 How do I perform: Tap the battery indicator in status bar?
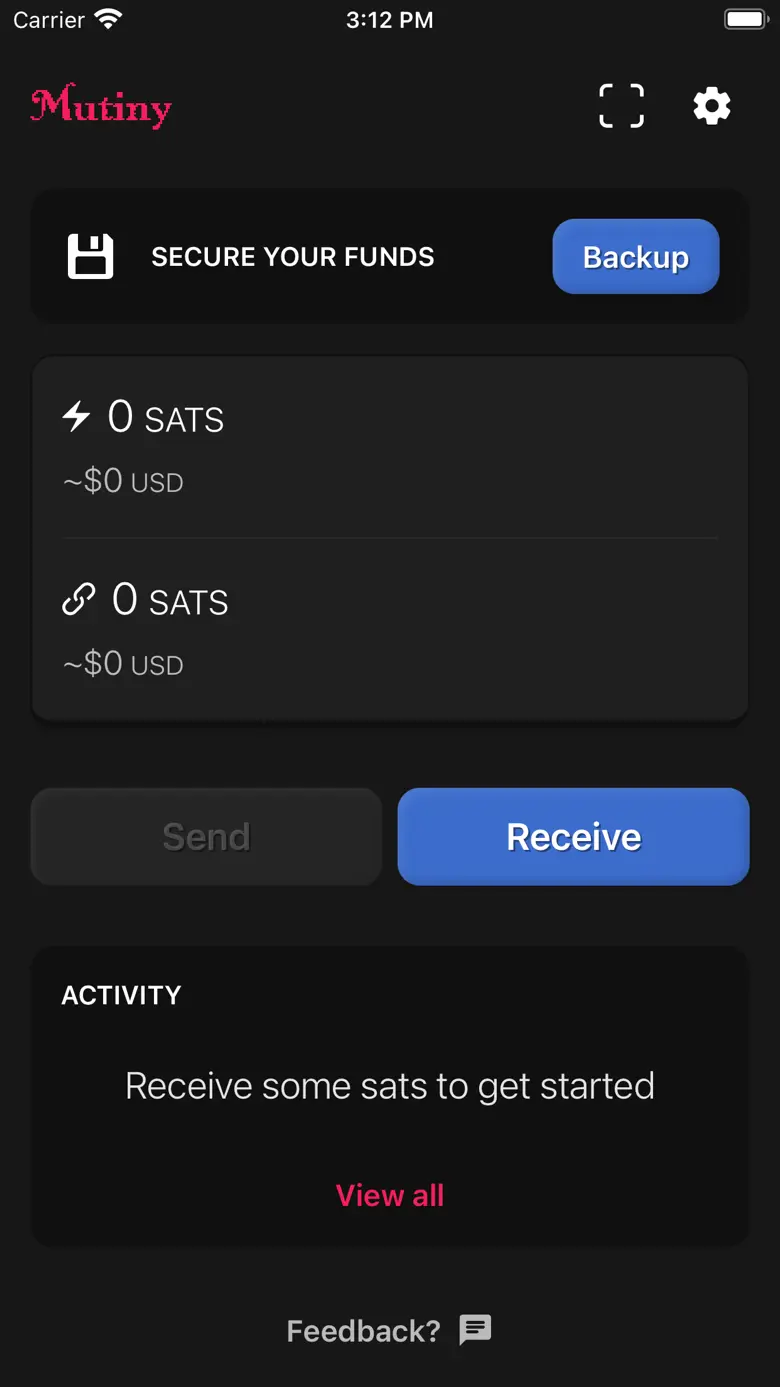point(745,19)
